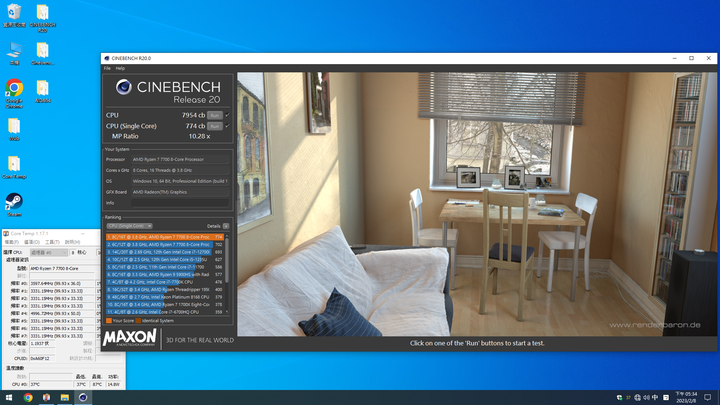Select ranking row 1 Ryzen 7 7700 score 774
This screenshot has height=405, width=720.
click(165, 237)
